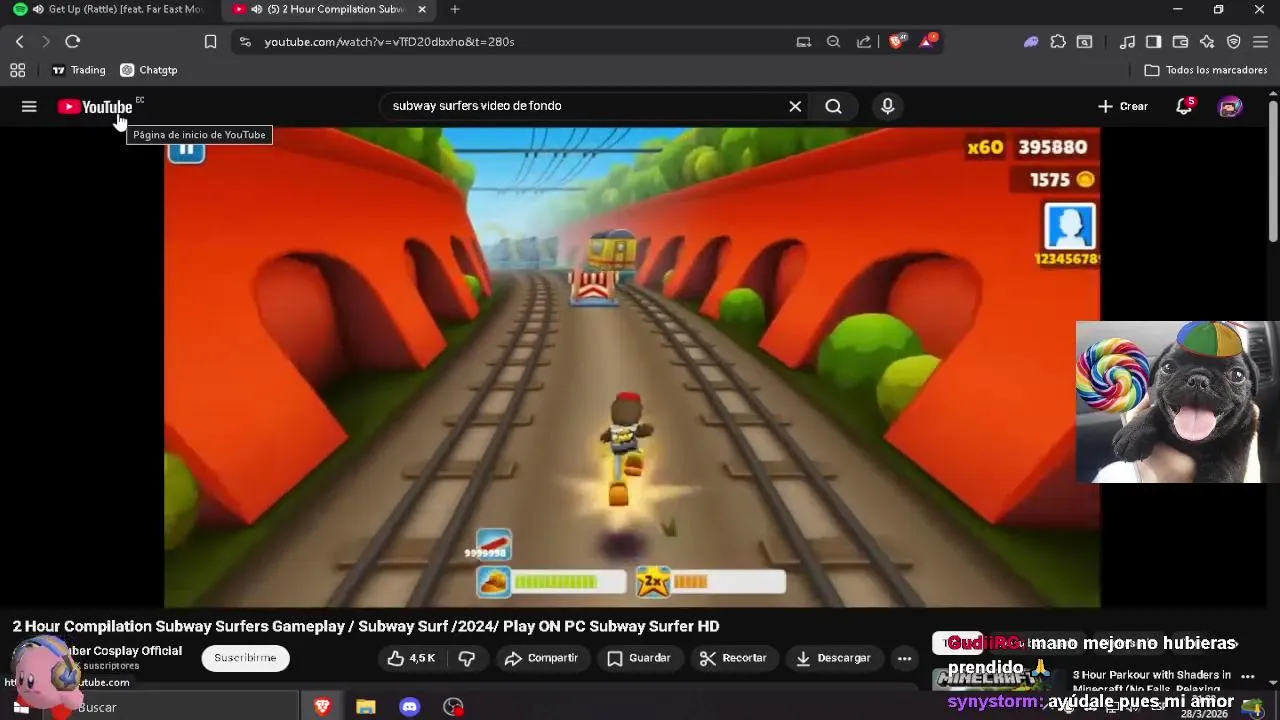Go back in browser history
The image size is (1280, 720).
coord(19,41)
